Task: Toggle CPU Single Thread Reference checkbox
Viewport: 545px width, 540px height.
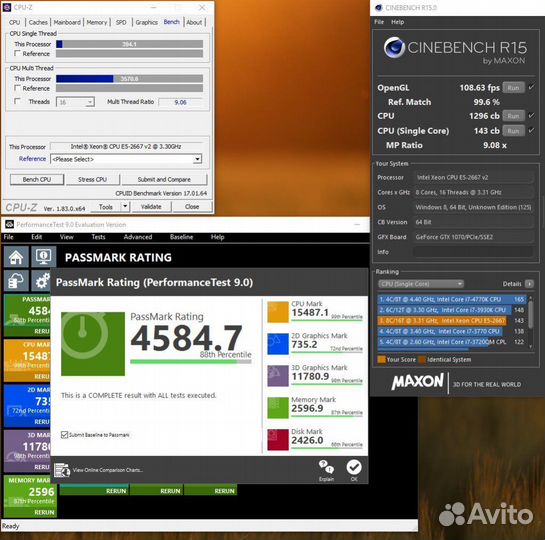Action: click(17, 53)
